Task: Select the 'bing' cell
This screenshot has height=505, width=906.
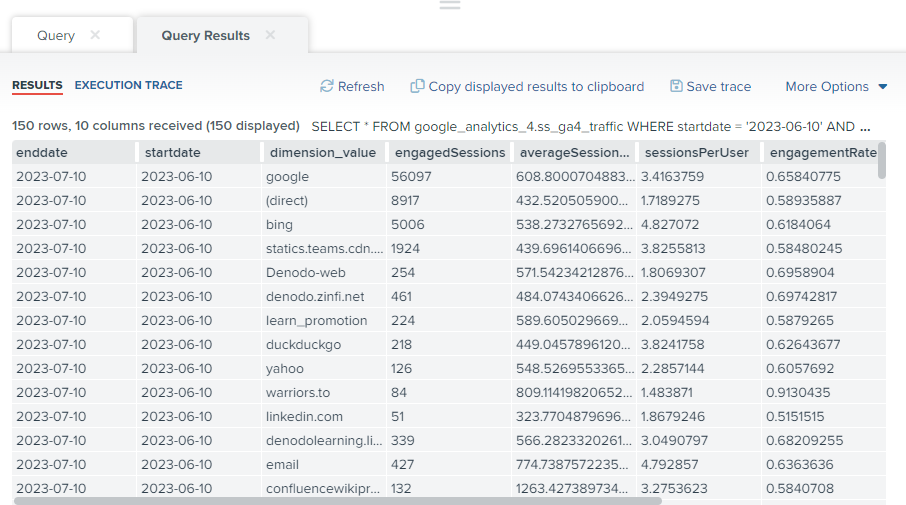Action: [324, 224]
